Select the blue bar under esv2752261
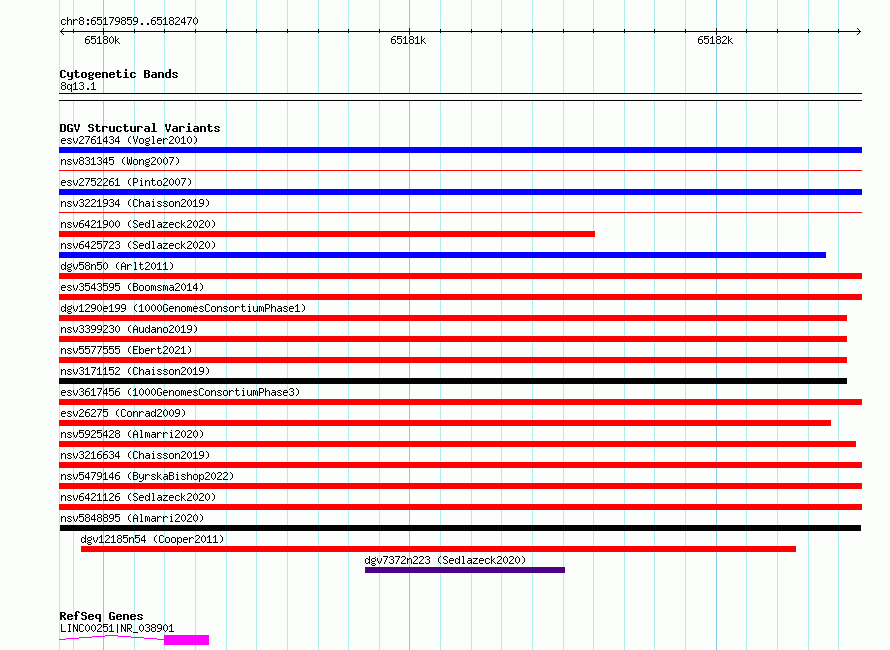The height and width of the screenshot is (650, 890). (x=460, y=192)
